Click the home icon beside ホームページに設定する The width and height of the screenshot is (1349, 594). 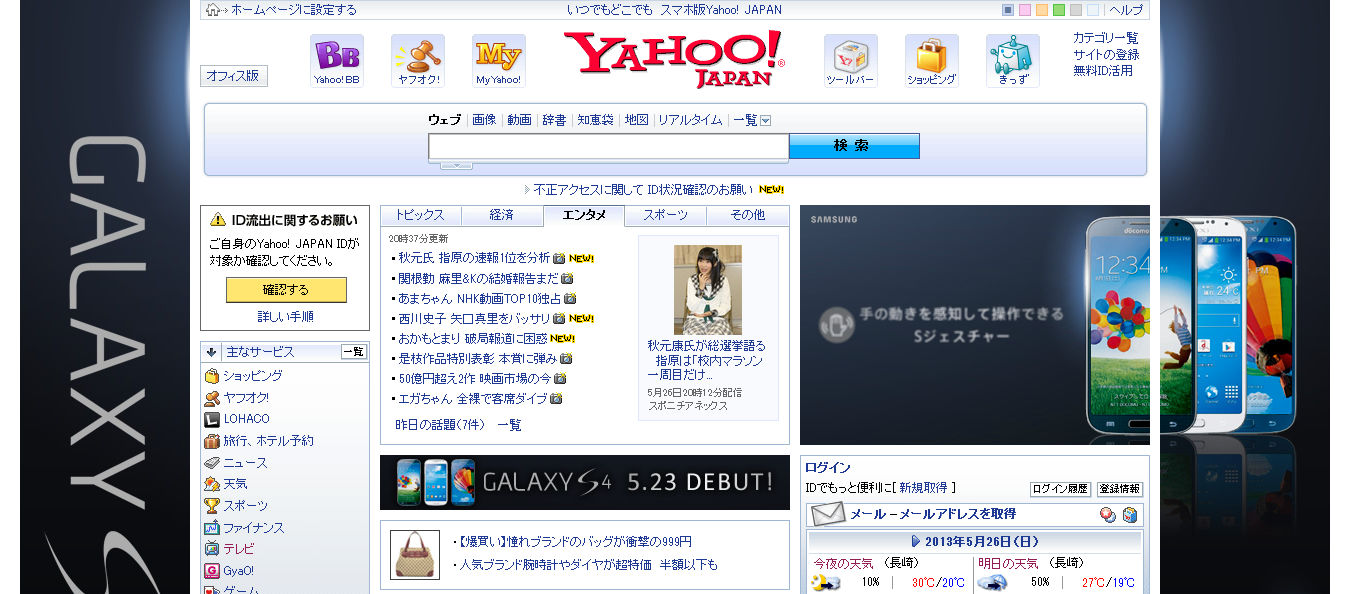point(212,10)
